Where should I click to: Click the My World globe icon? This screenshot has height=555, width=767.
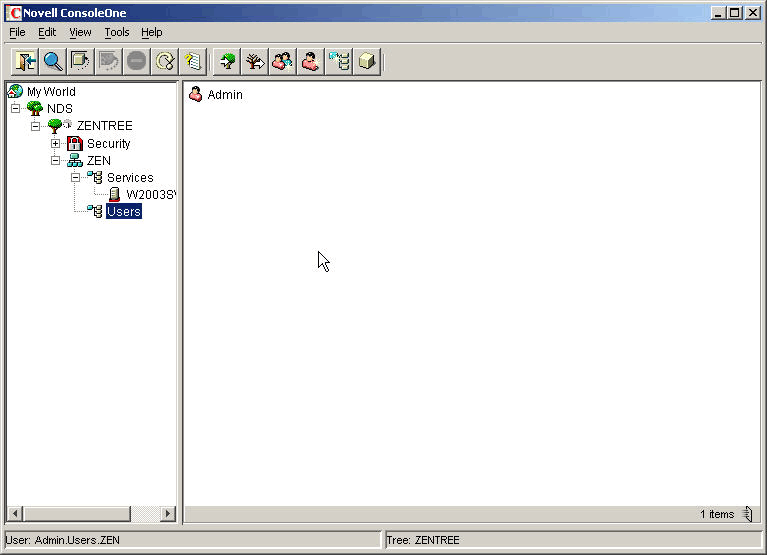tap(15, 91)
